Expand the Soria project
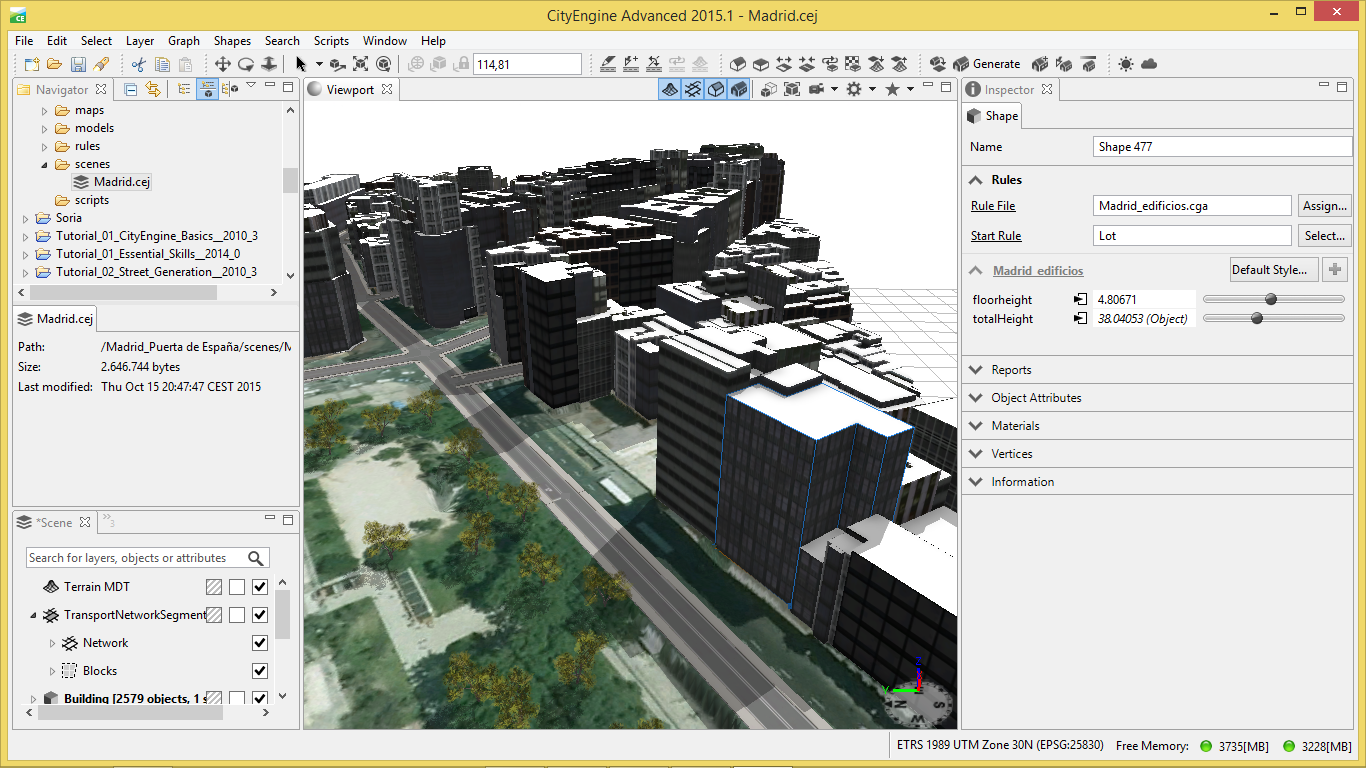The image size is (1366, 768). (25, 218)
